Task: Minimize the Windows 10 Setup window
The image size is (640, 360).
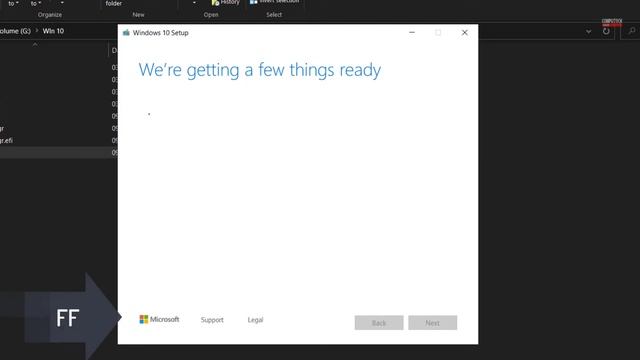Action: pyautogui.click(x=412, y=33)
